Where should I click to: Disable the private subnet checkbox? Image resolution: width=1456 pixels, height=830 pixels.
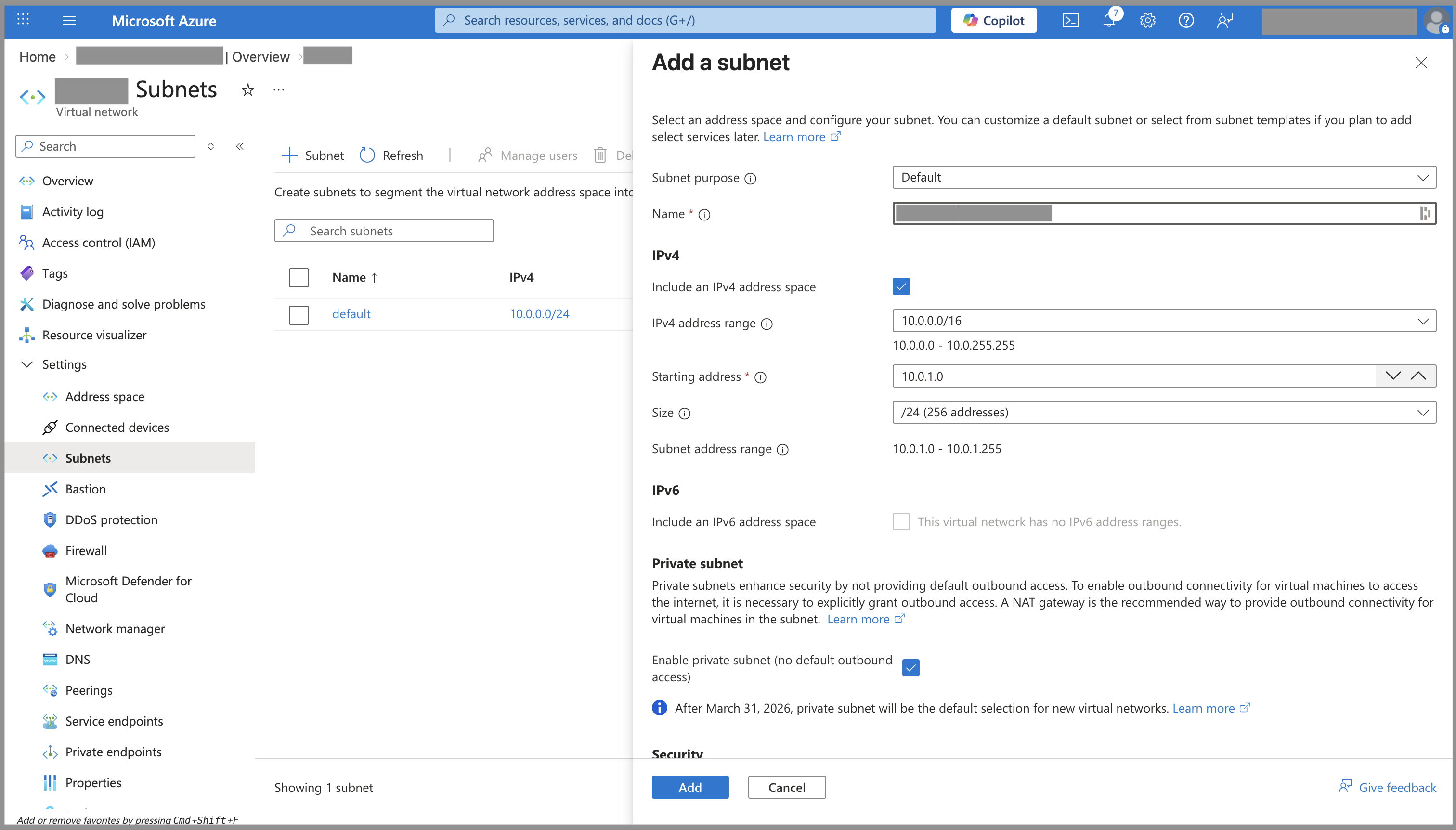click(910, 668)
